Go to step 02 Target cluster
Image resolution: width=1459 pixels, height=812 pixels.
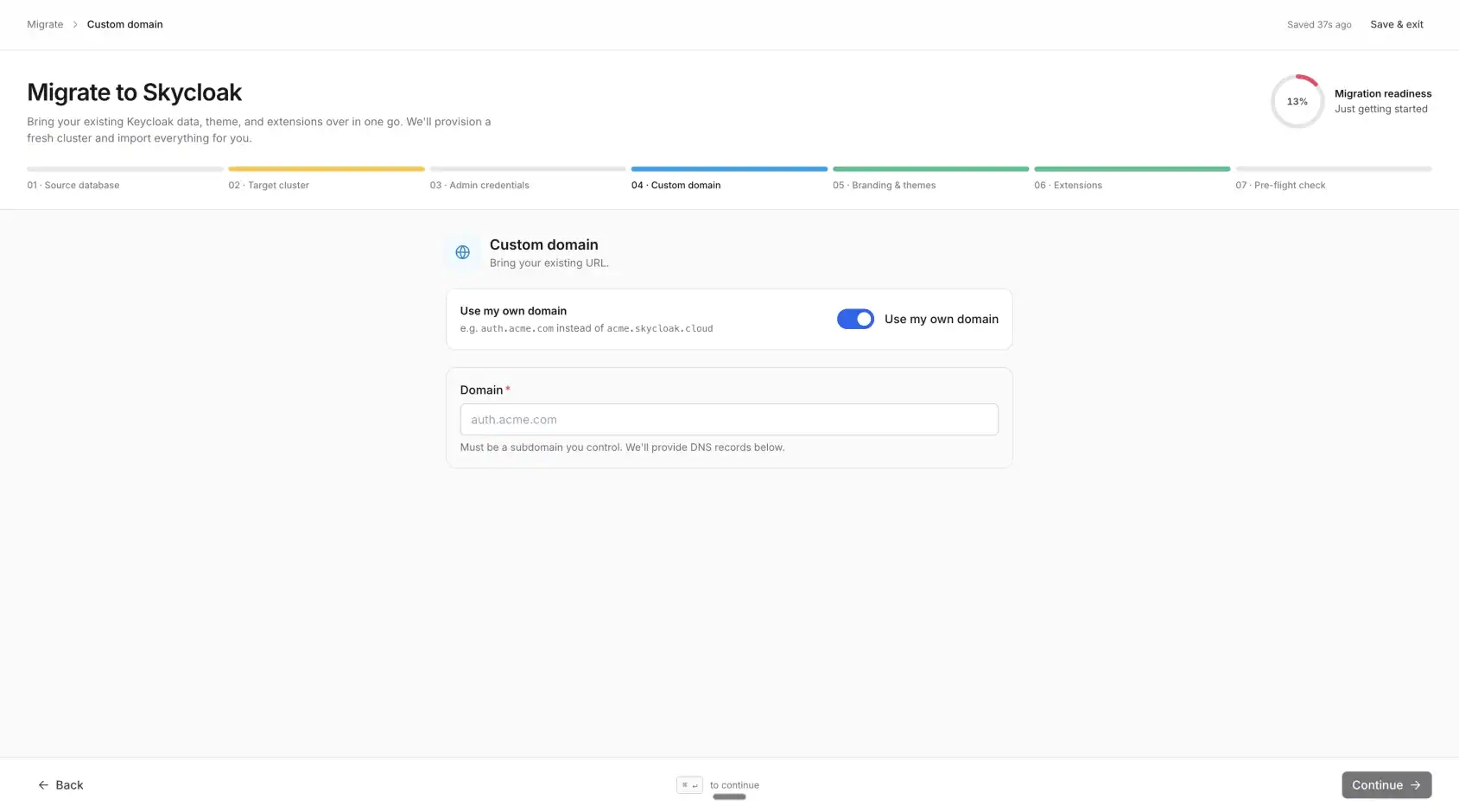point(327,179)
